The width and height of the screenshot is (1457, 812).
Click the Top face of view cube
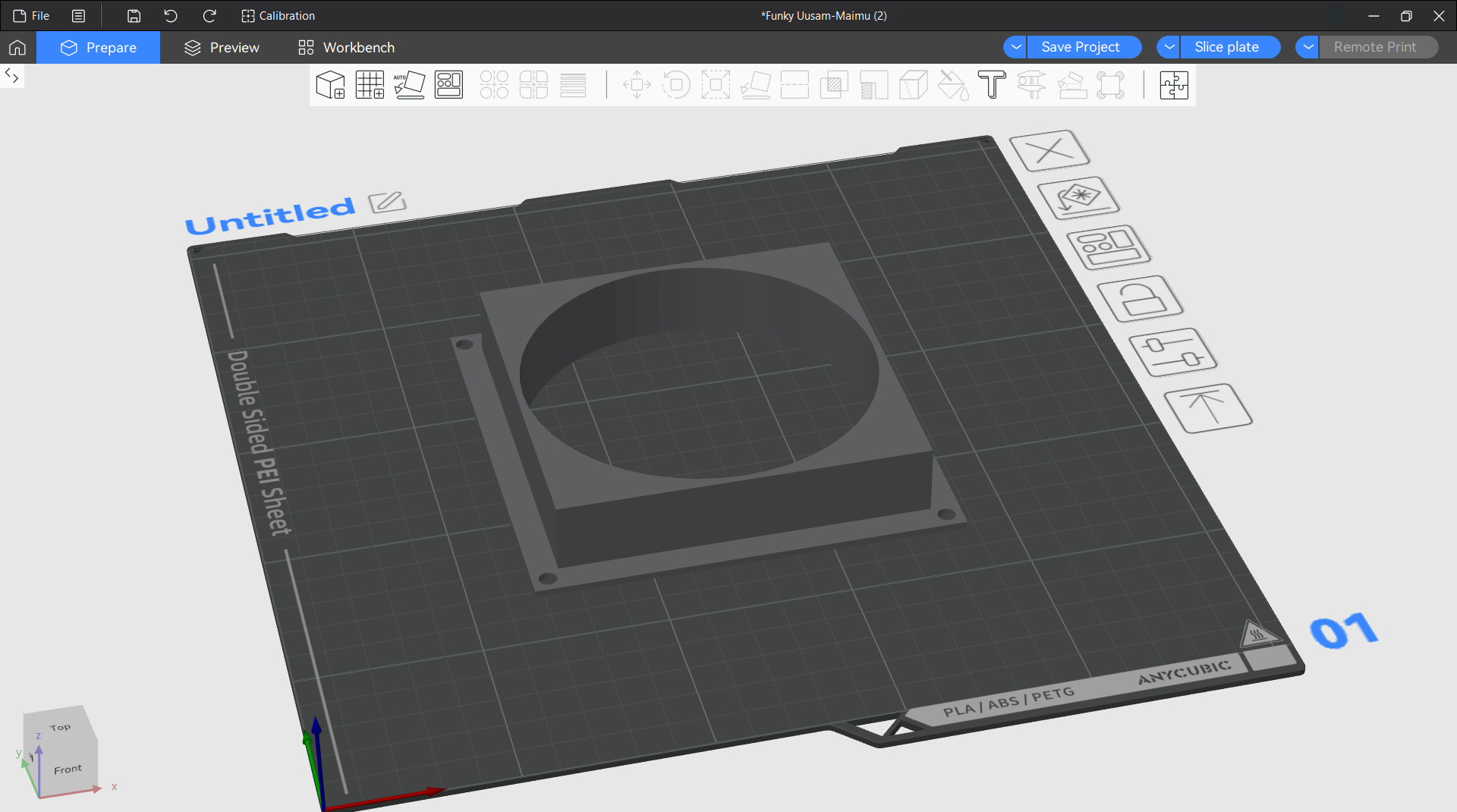click(60, 727)
